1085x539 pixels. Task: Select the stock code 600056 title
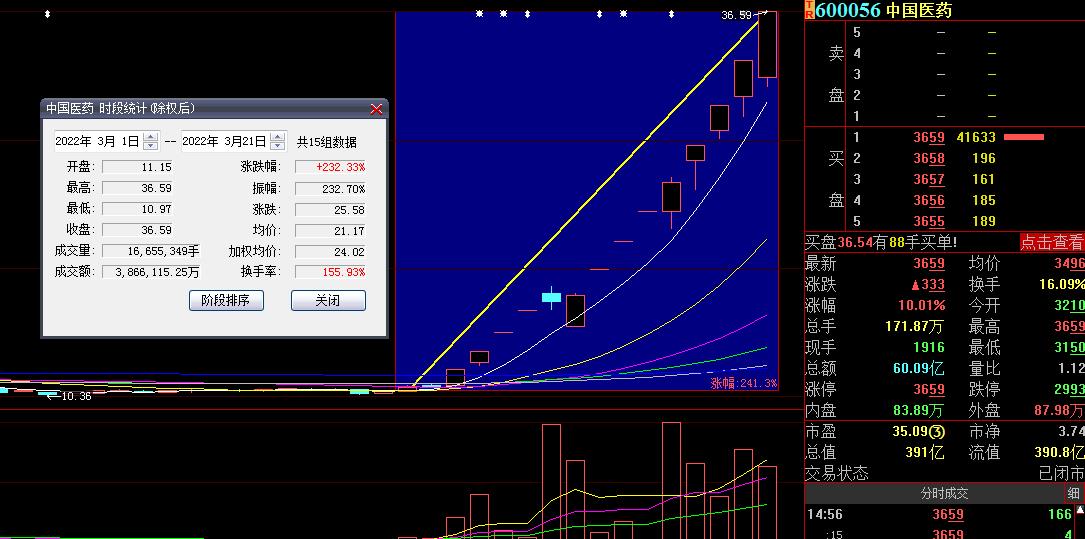click(848, 10)
